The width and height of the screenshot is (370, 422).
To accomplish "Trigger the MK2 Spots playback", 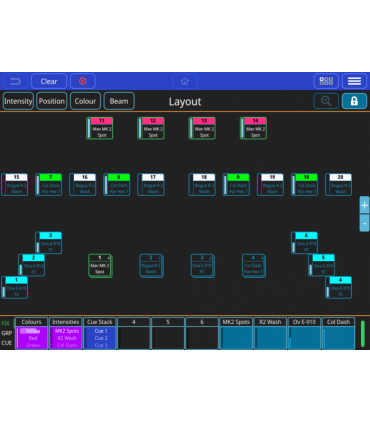I will tap(236, 333).
